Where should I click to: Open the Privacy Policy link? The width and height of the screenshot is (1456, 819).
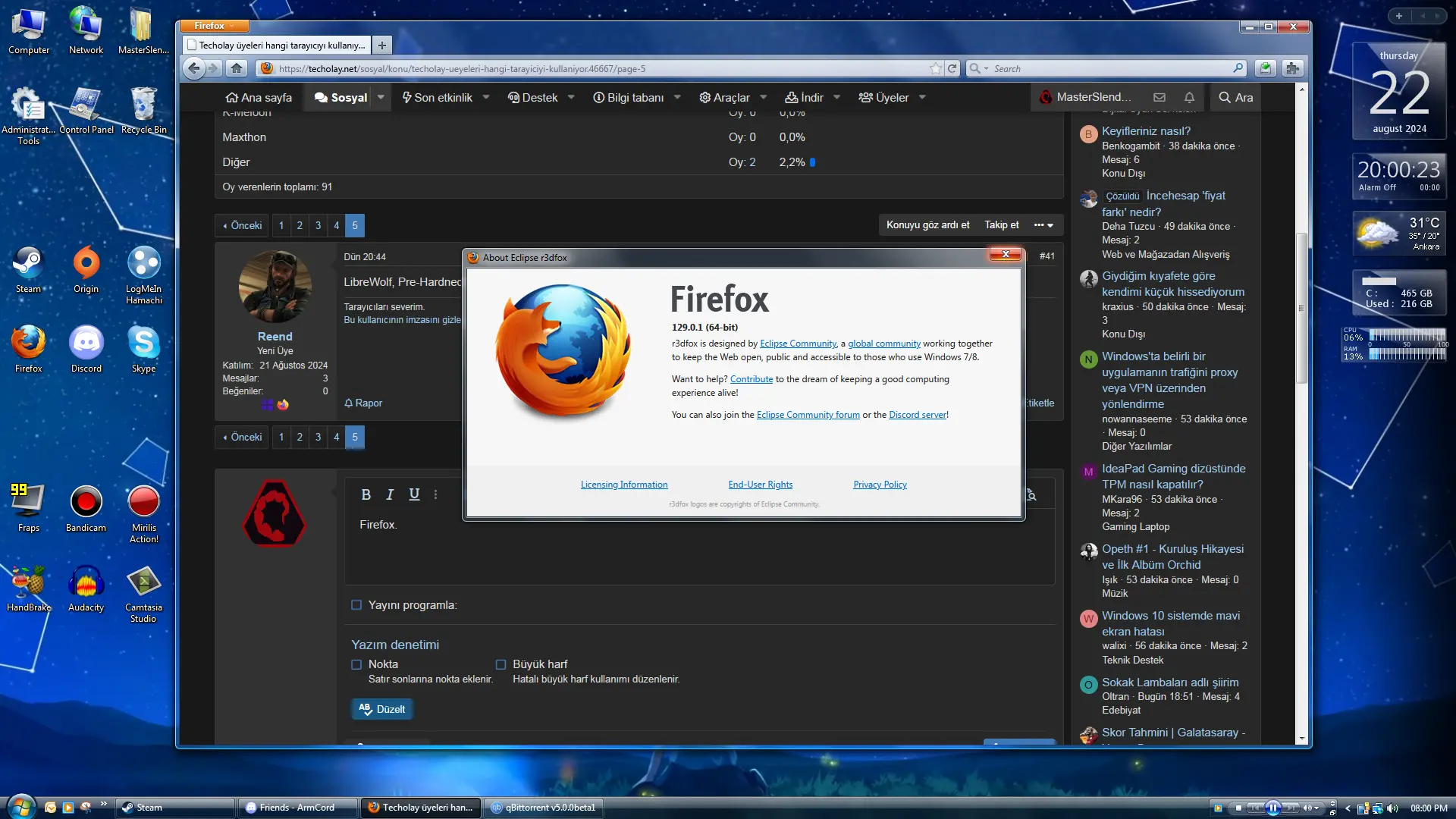pos(880,485)
